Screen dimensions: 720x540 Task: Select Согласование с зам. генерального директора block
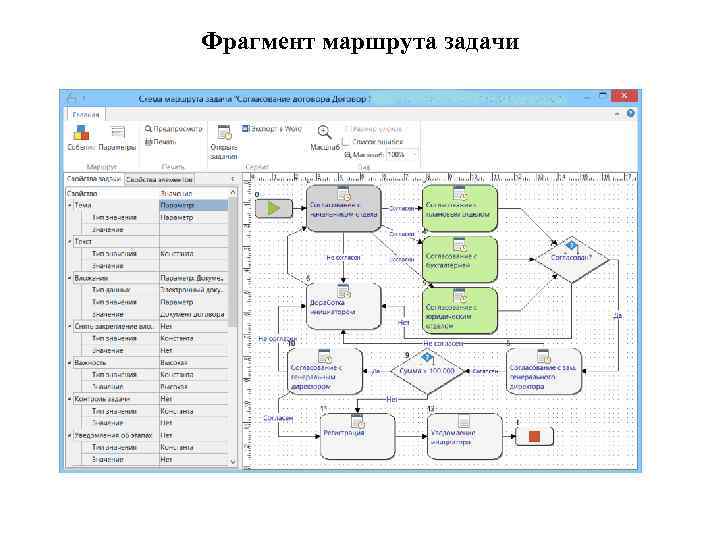[543, 371]
